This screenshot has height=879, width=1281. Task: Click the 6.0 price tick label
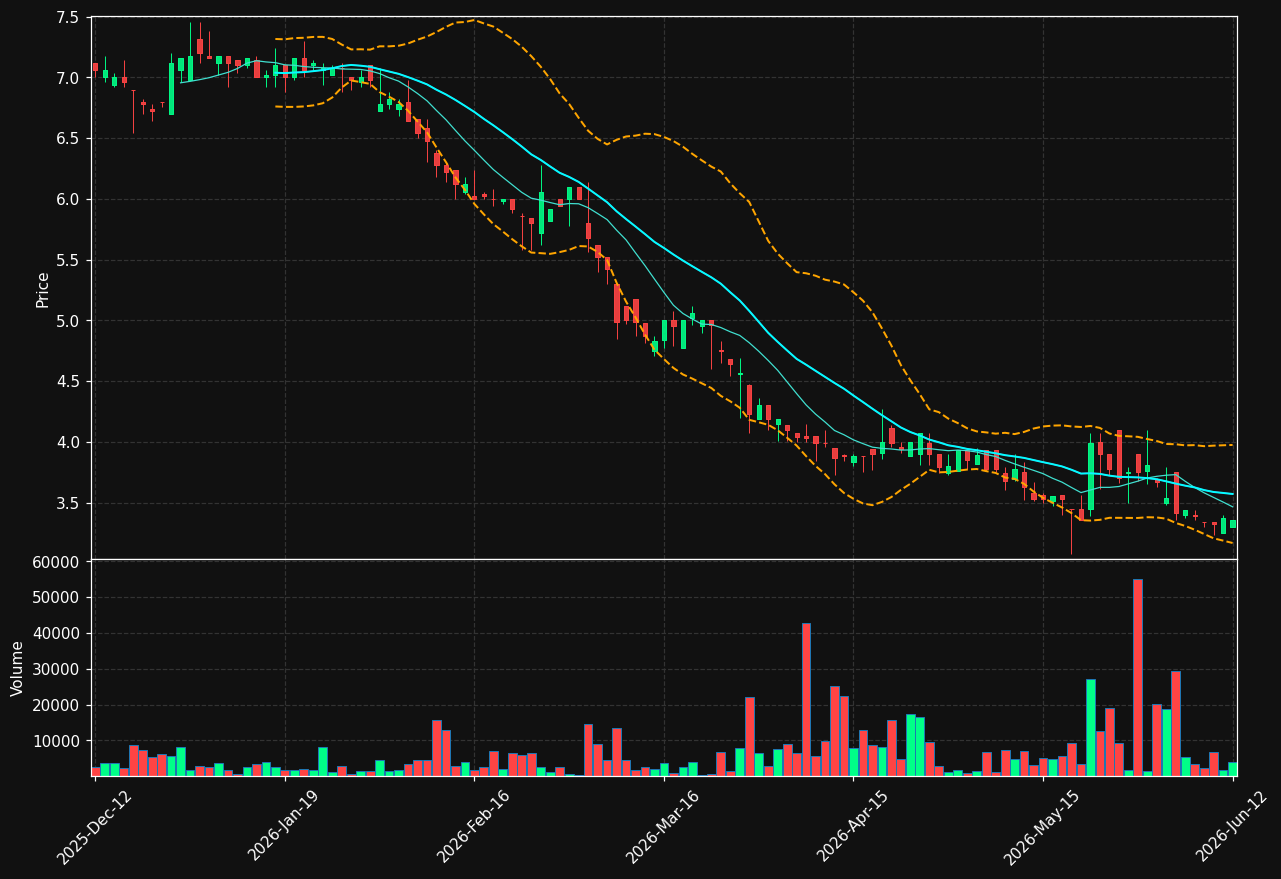68,200
